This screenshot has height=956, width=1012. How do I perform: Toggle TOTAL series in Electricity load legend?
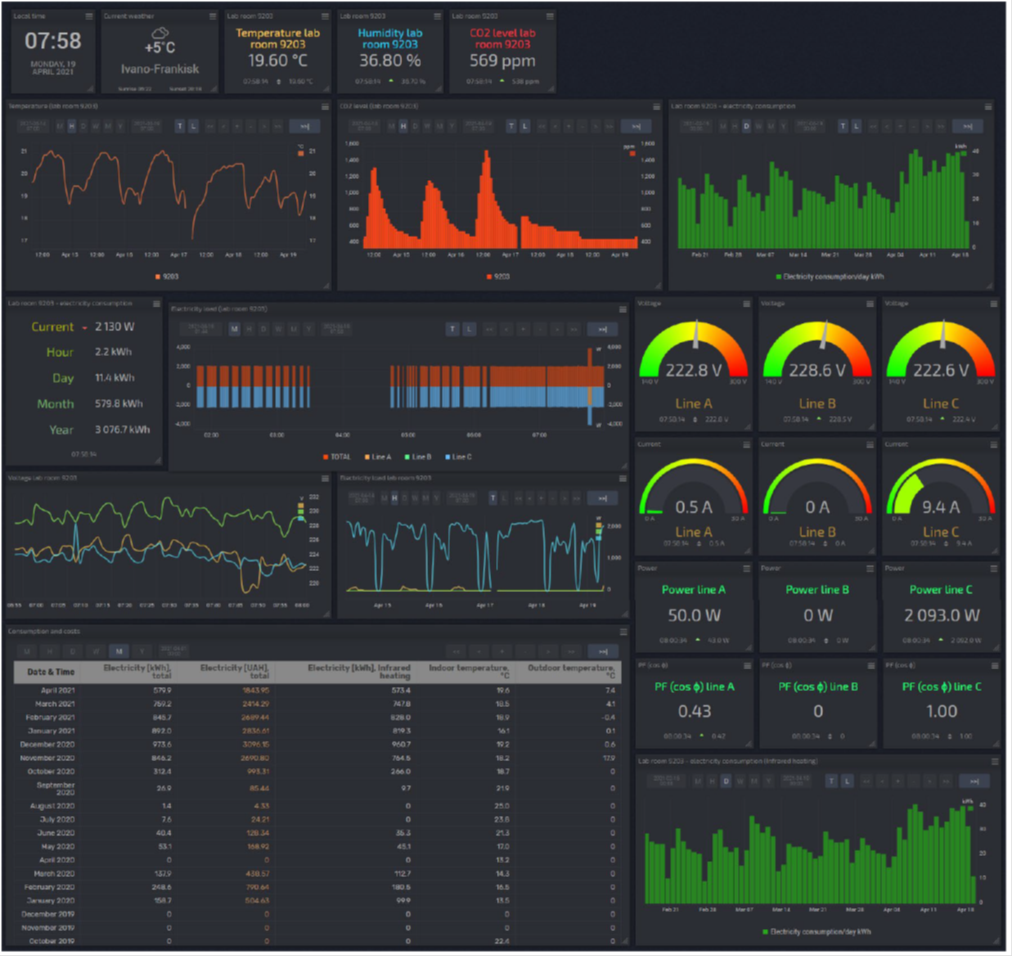337,457
